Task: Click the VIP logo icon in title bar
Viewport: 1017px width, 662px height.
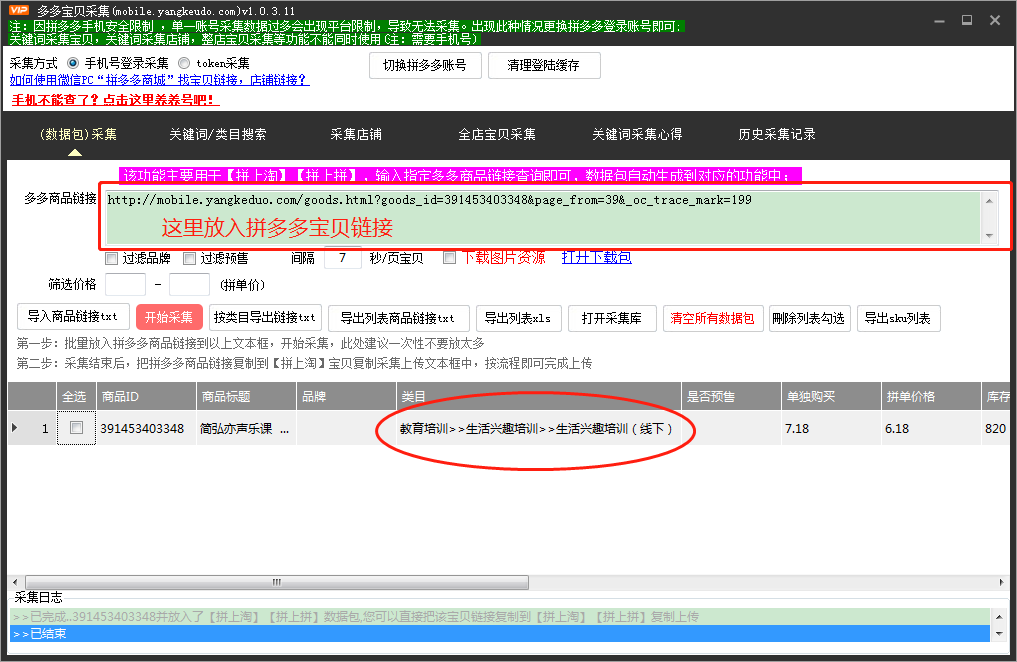Action: pos(19,10)
